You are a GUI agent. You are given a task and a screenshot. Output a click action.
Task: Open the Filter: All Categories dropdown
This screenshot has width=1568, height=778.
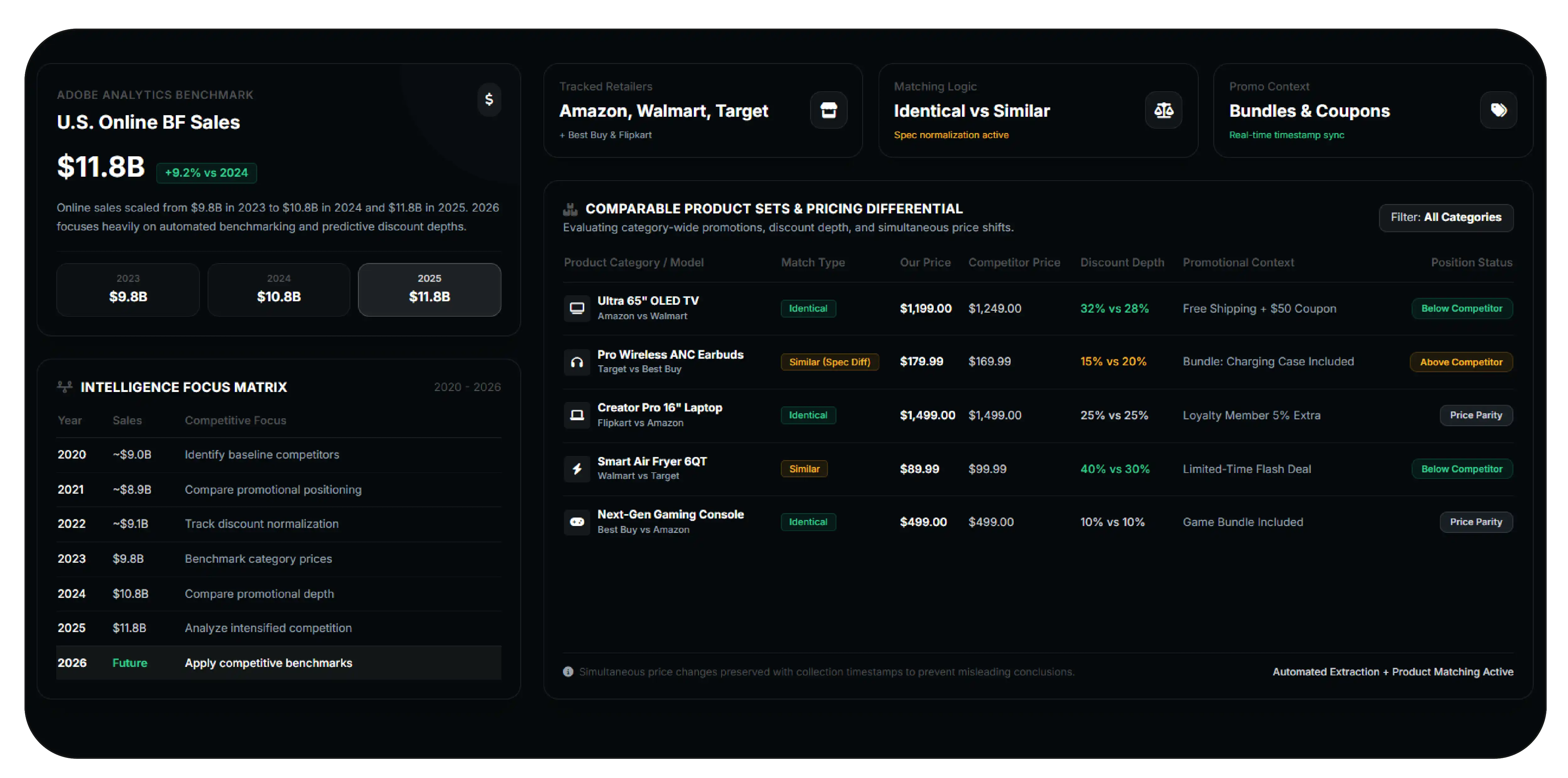pyautogui.click(x=1446, y=218)
